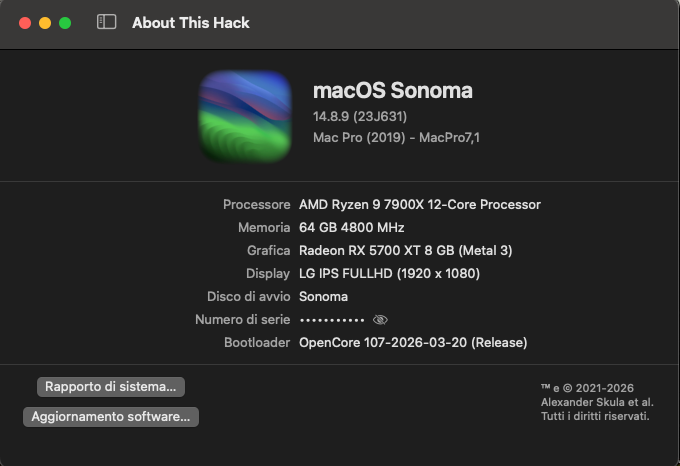680x466 pixels.
Task: Select the macOS Sonoma heading text
Action: pos(393,91)
